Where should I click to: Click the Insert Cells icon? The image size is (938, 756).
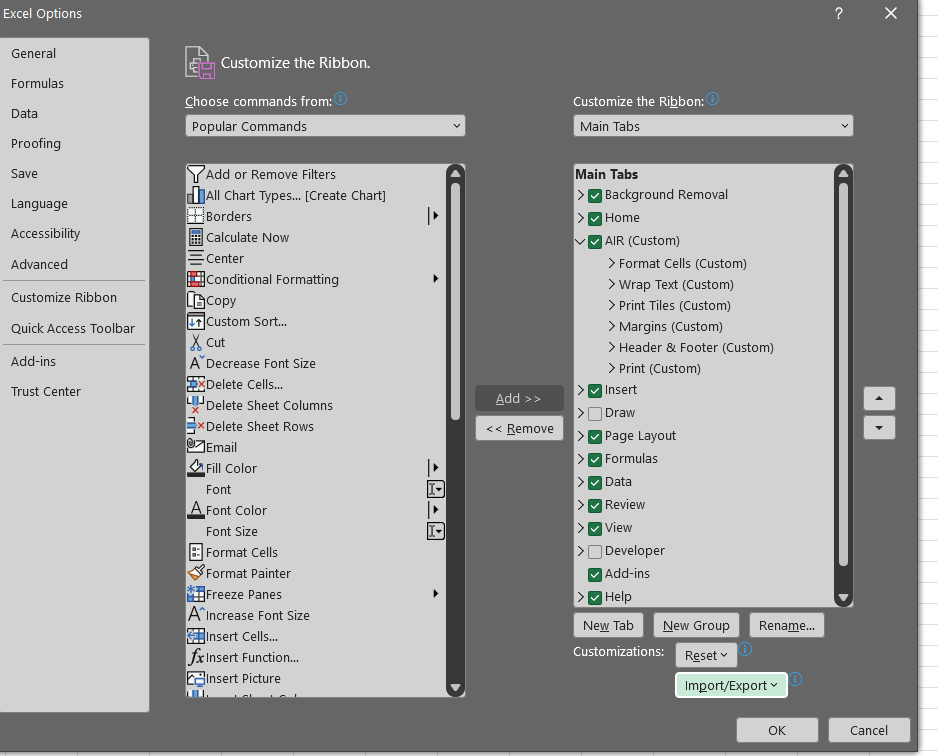pyautogui.click(x=196, y=636)
